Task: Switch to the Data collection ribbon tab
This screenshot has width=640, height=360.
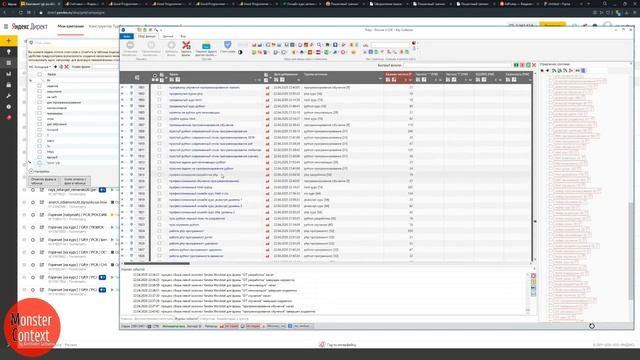Action: click(x=147, y=36)
